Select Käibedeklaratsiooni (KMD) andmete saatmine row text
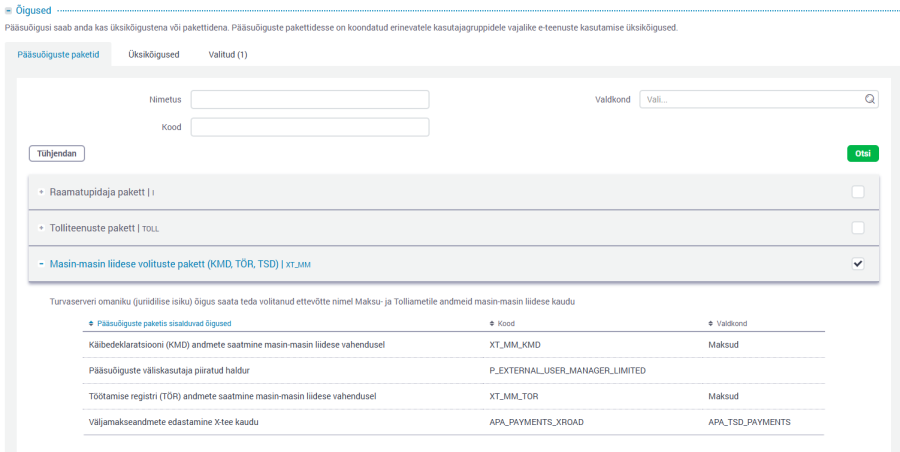This screenshot has width=900, height=452. [237, 345]
